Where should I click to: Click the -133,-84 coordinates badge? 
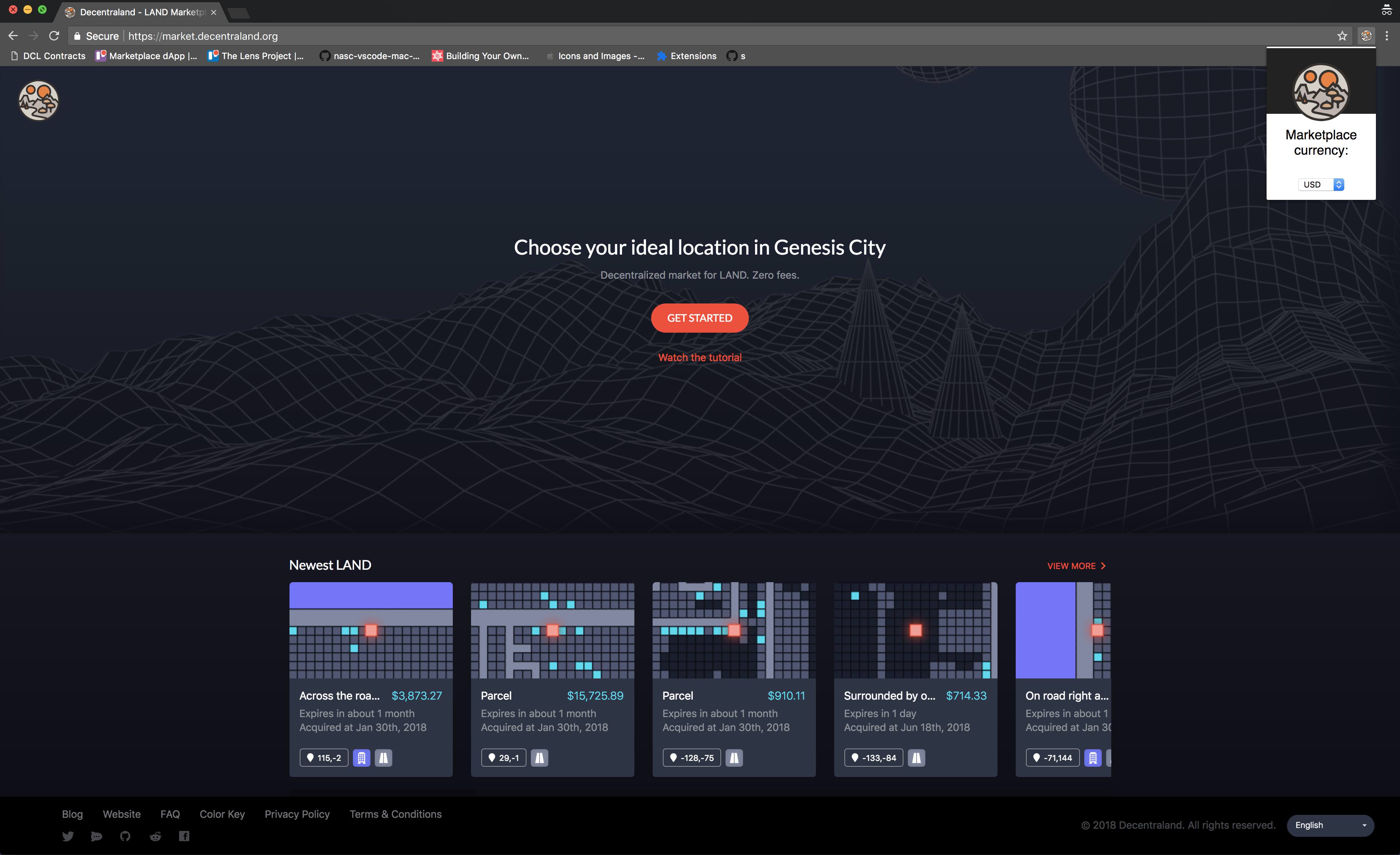[x=873, y=758]
